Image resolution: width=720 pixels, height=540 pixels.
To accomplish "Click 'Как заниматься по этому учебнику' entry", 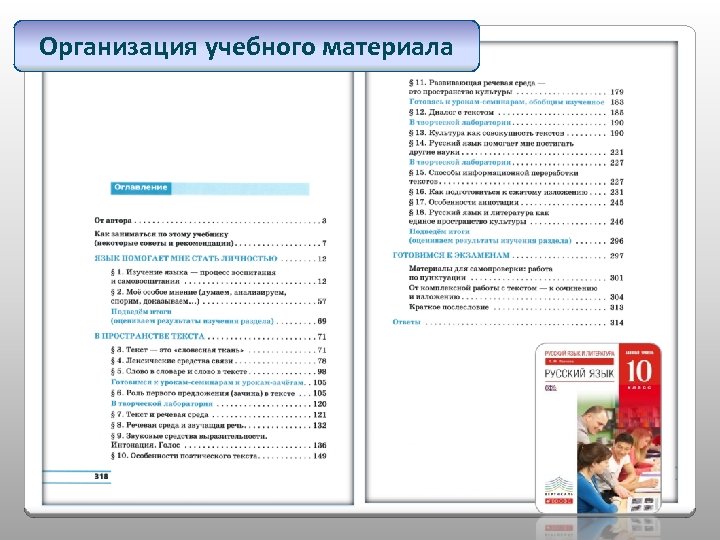I will click(x=210, y=239).
